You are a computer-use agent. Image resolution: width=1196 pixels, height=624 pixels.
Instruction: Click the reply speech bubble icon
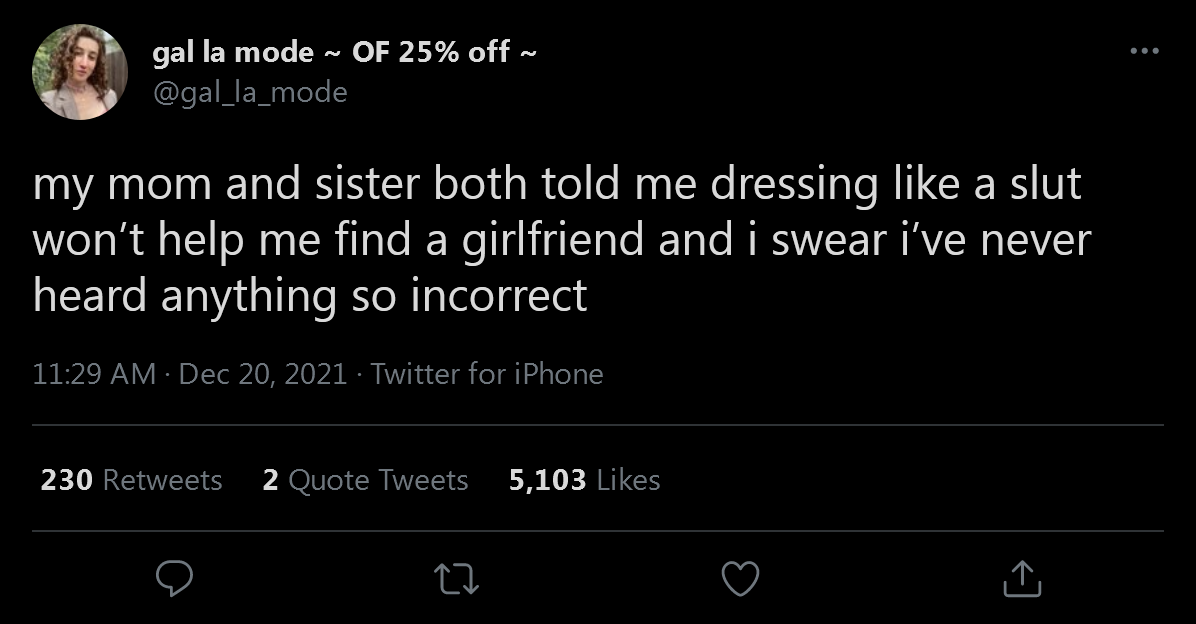(175, 578)
